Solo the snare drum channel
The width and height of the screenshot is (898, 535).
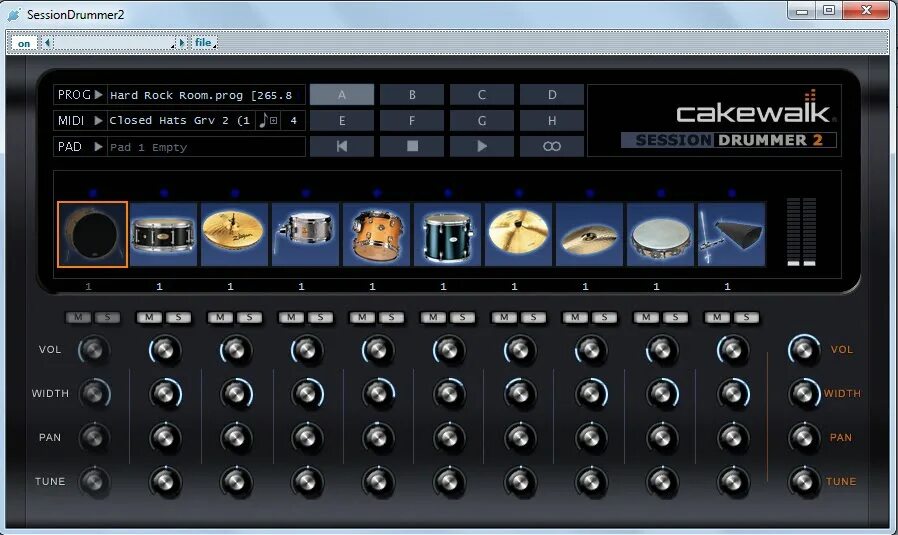(179, 317)
